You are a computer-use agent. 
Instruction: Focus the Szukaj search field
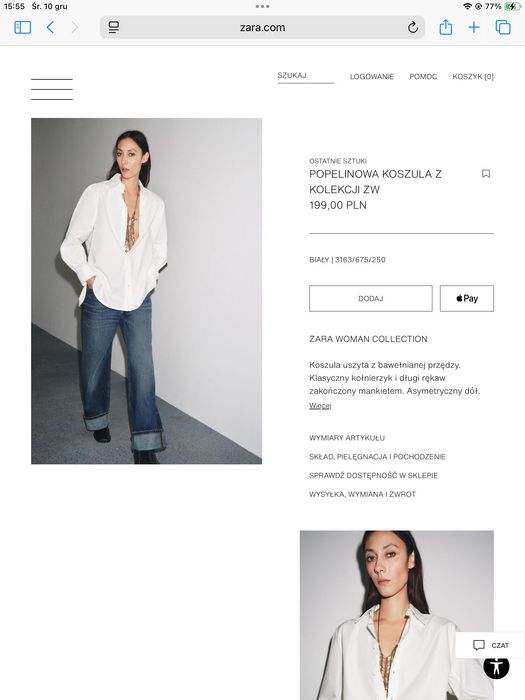306,76
